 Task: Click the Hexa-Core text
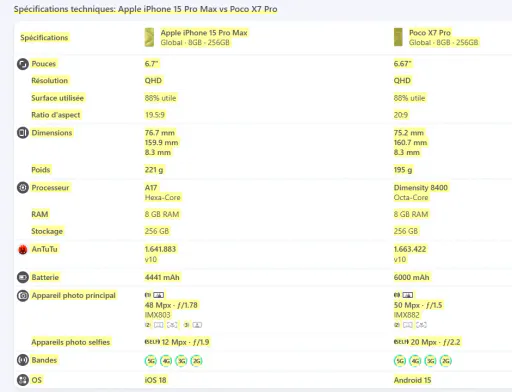tap(163, 197)
